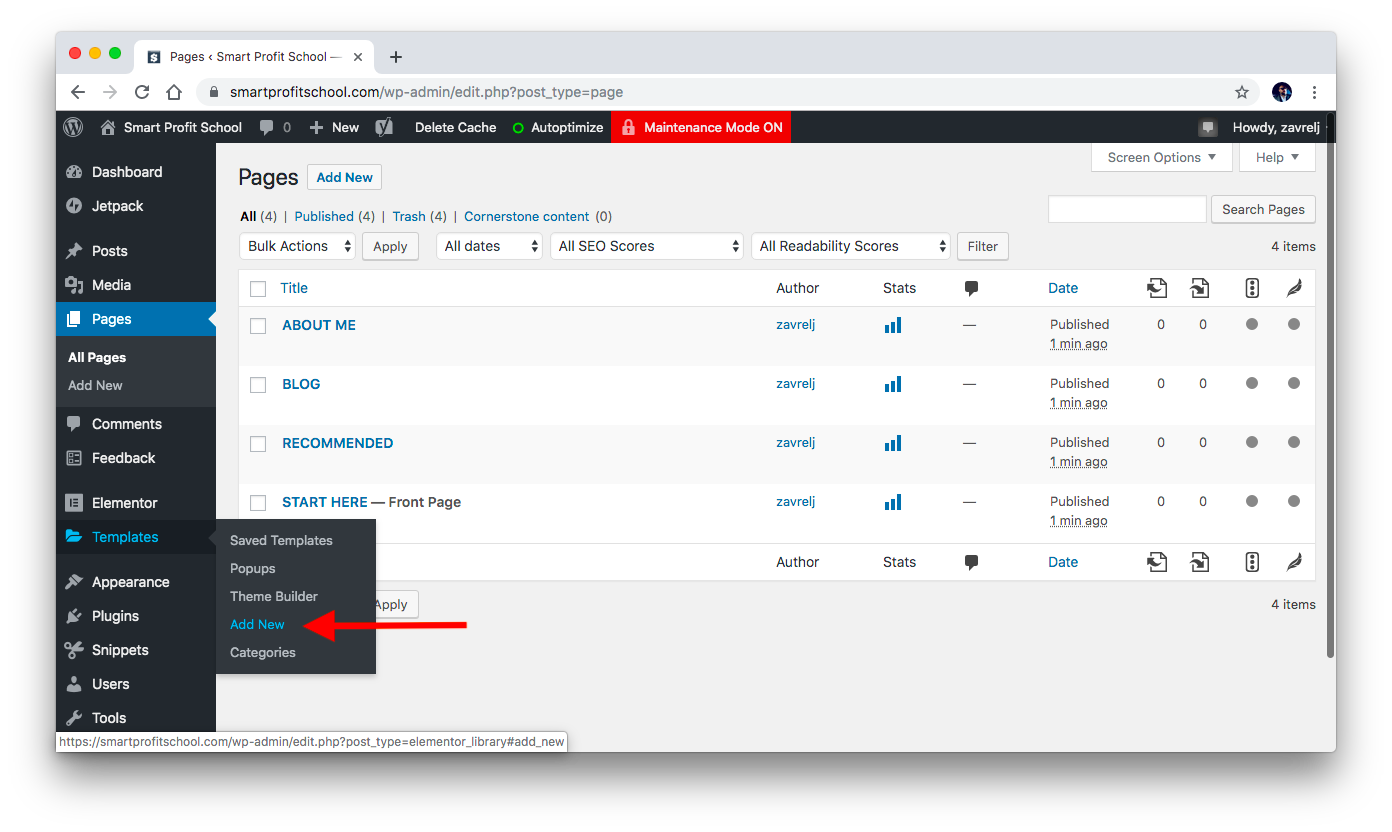Click the Search Pages button

tap(1263, 209)
